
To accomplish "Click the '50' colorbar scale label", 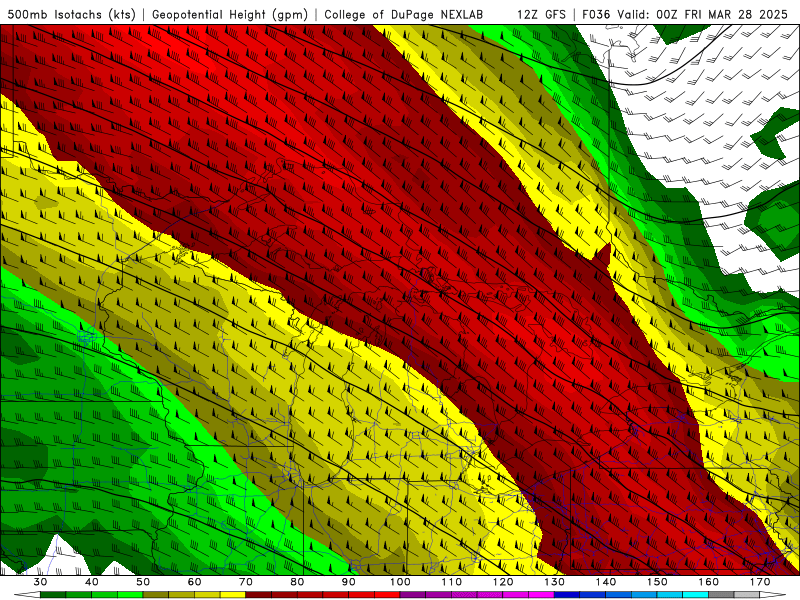I will (x=143, y=582).
